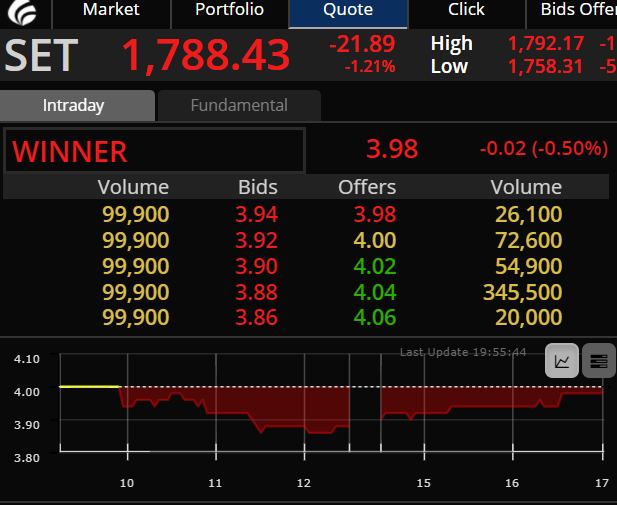
Task: Click the WINNER symbol input field
Action: [x=154, y=150]
